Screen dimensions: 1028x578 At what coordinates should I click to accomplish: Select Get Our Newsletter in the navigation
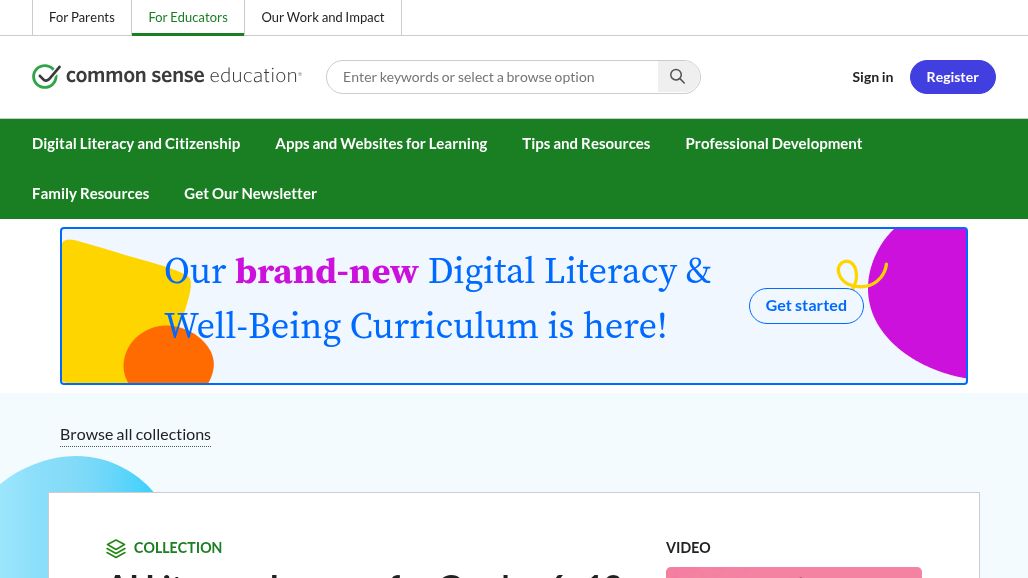(x=250, y=193)
